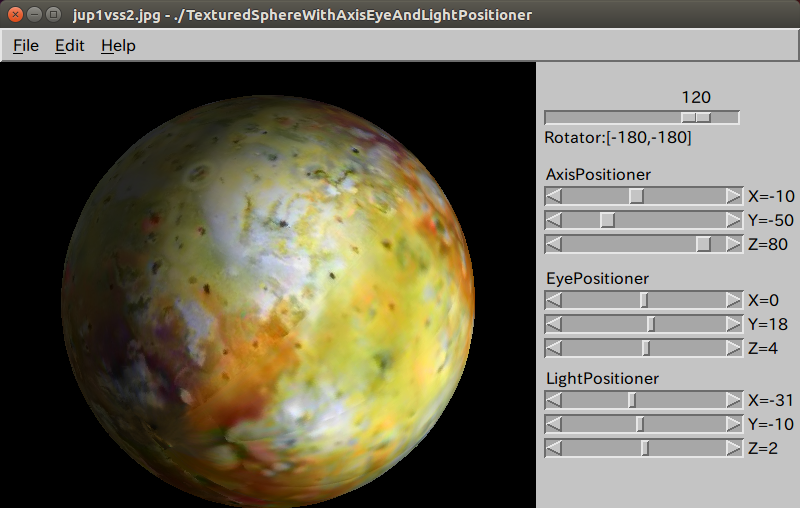
Task: Click LightPositioner X=-31 slider thumb
Action: pos(632,400)
